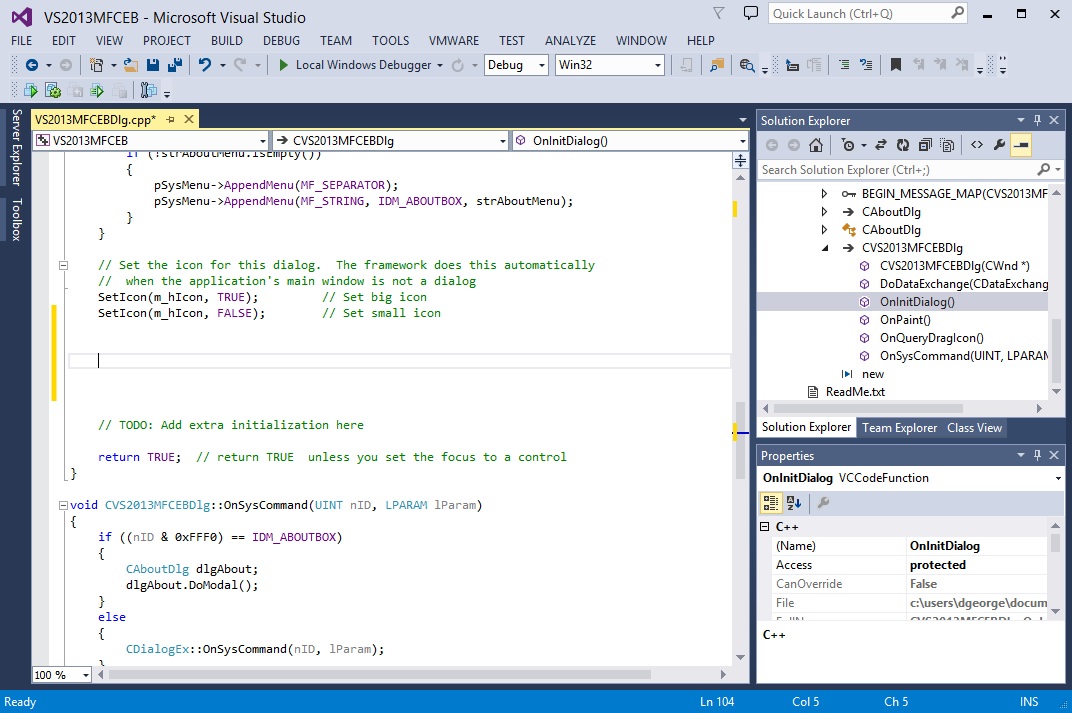The image size is (1072, 713).
Task: Open the Win32 platform dropdown
Action: [609, 65]
